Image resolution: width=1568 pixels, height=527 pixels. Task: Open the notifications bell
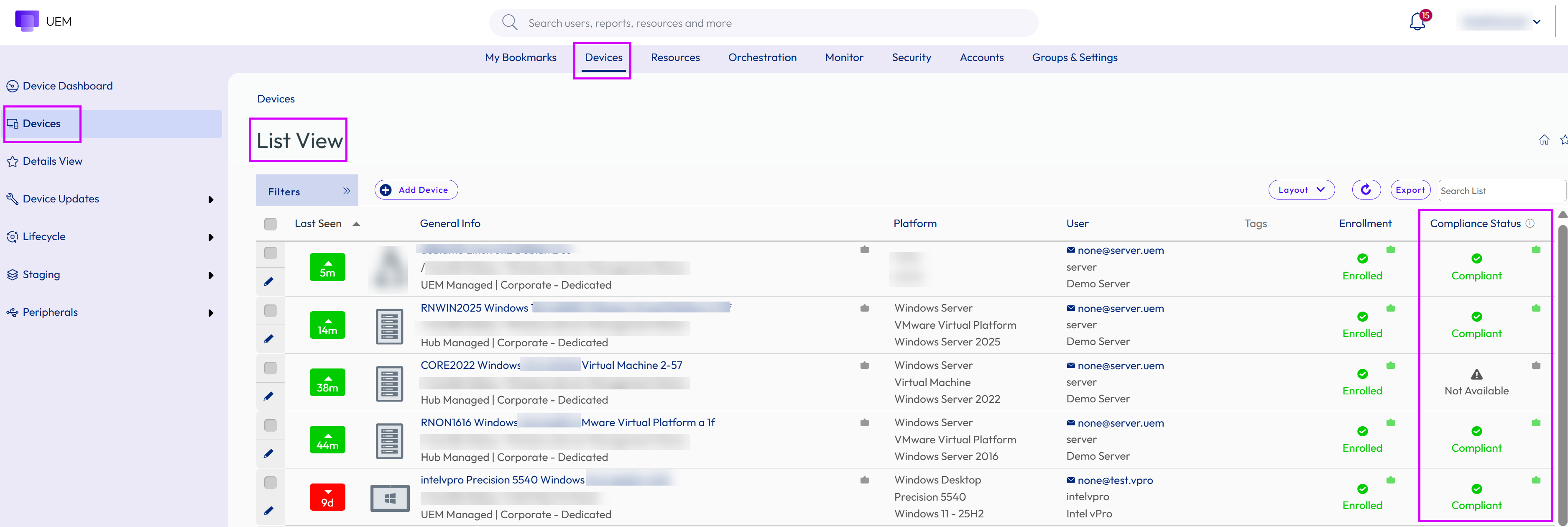1417,23
